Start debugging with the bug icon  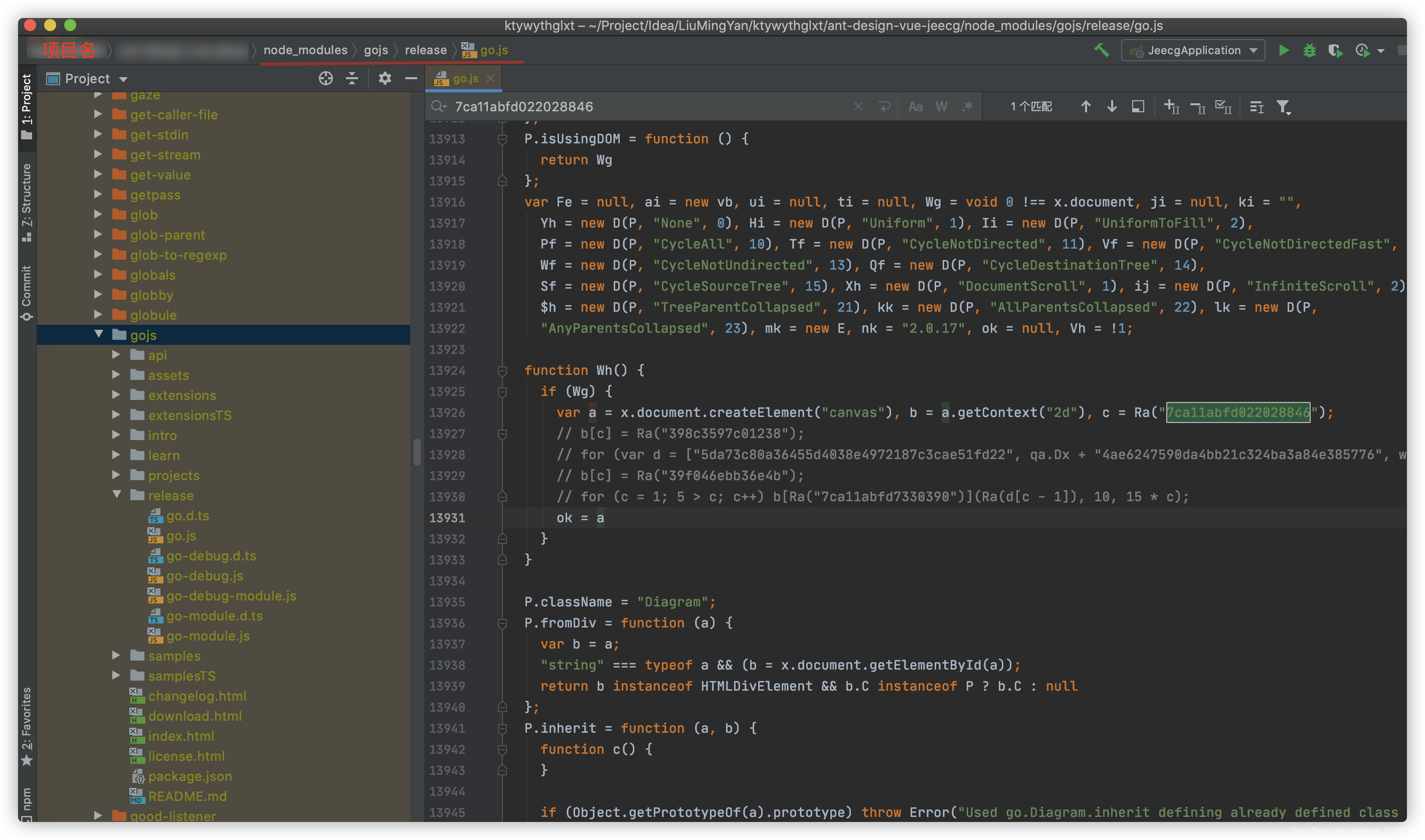pyautogui.click(x=1309, y=51)
